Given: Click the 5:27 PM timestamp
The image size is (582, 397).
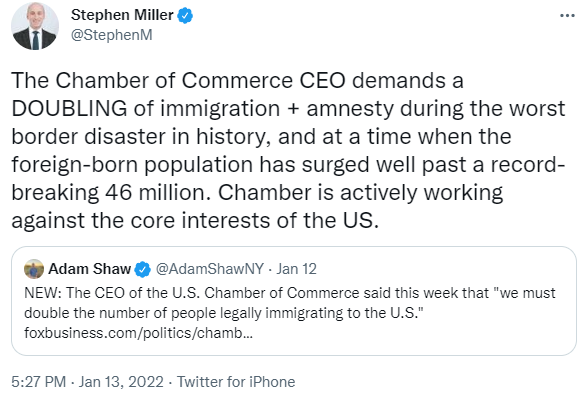Looking at the screenshot, I should [x=39, y=381].
